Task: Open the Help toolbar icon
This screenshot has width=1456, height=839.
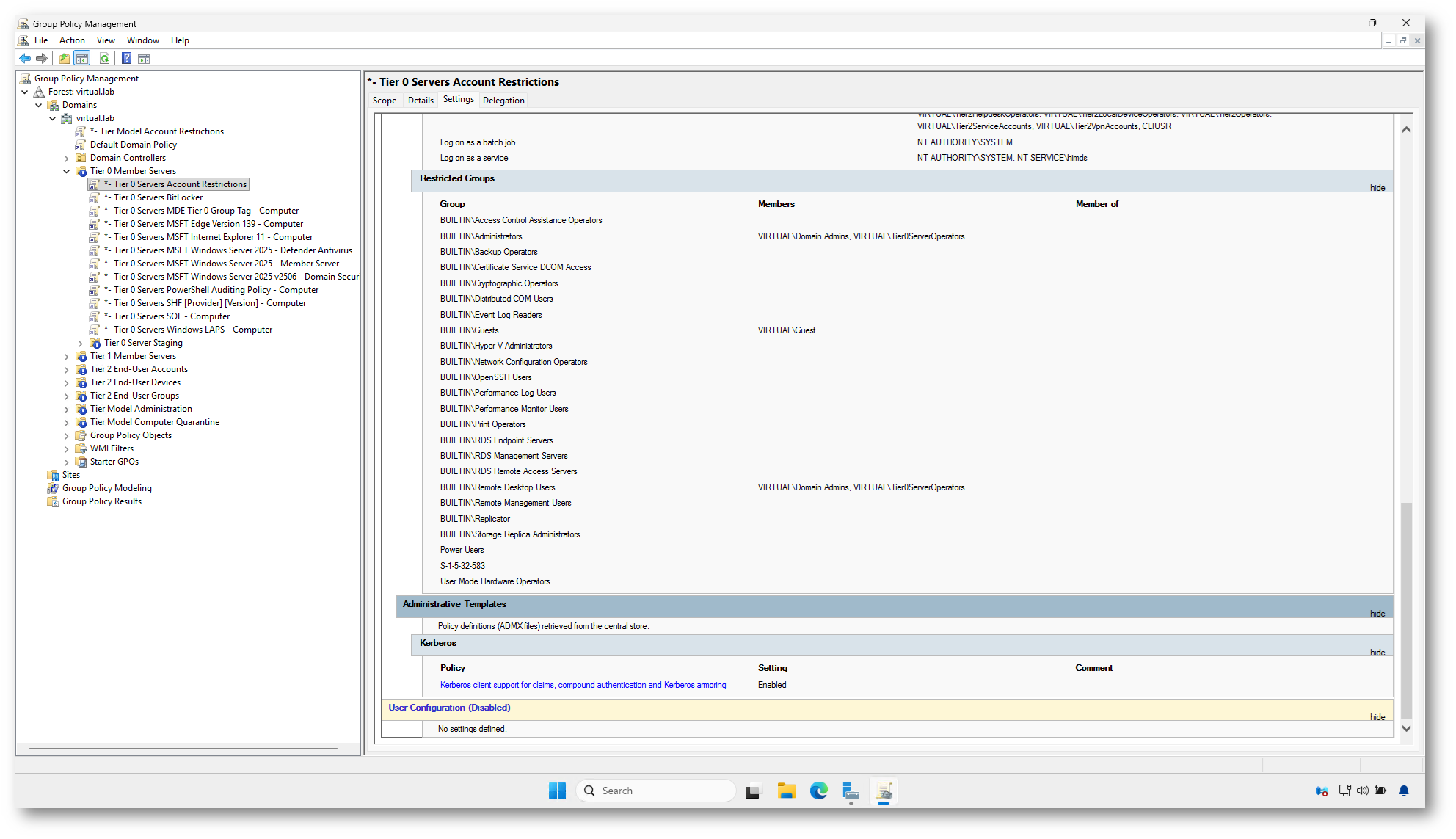Action: coord(126,59)
